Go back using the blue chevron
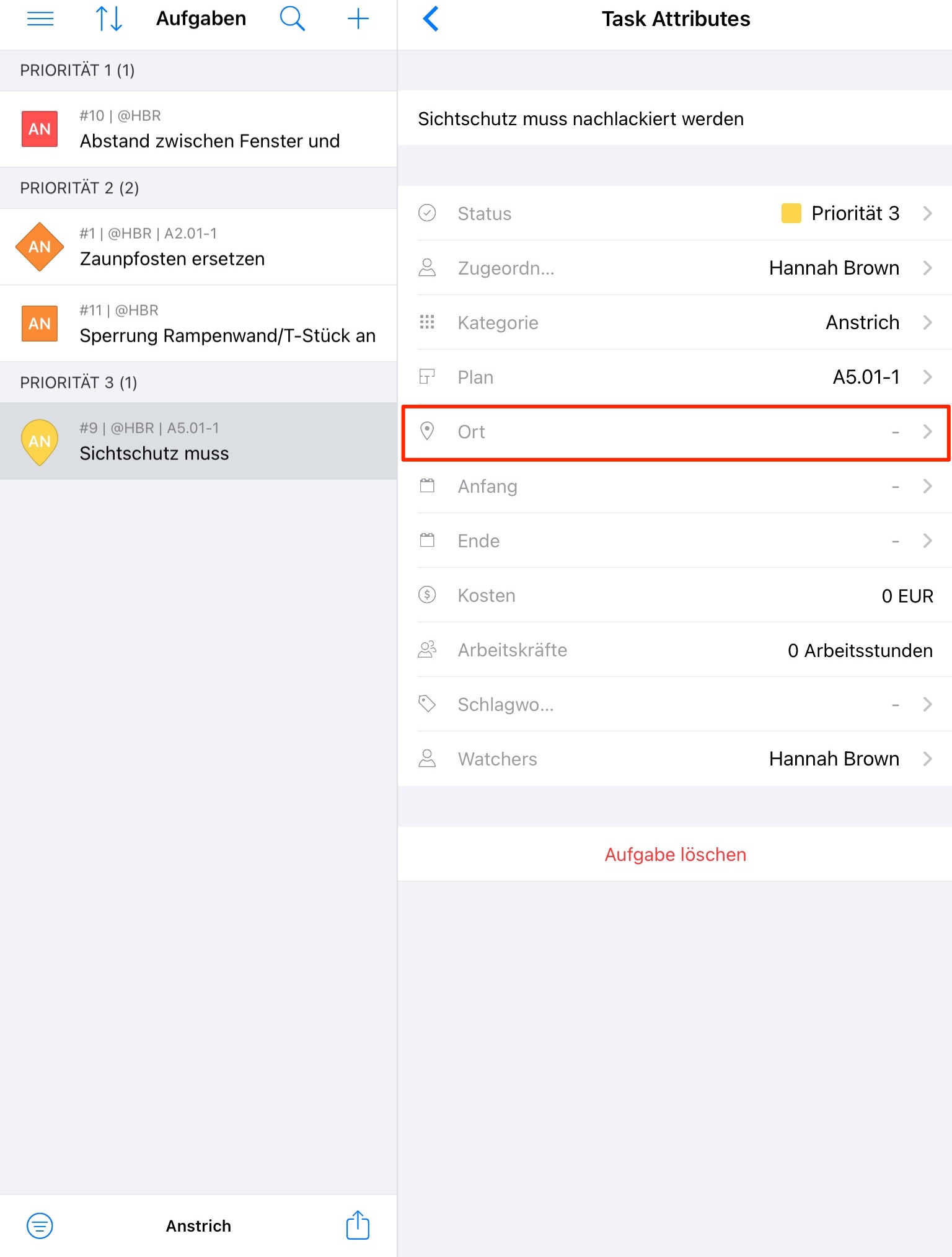Screen dimensions: 952x1257 tap(431, 19)
